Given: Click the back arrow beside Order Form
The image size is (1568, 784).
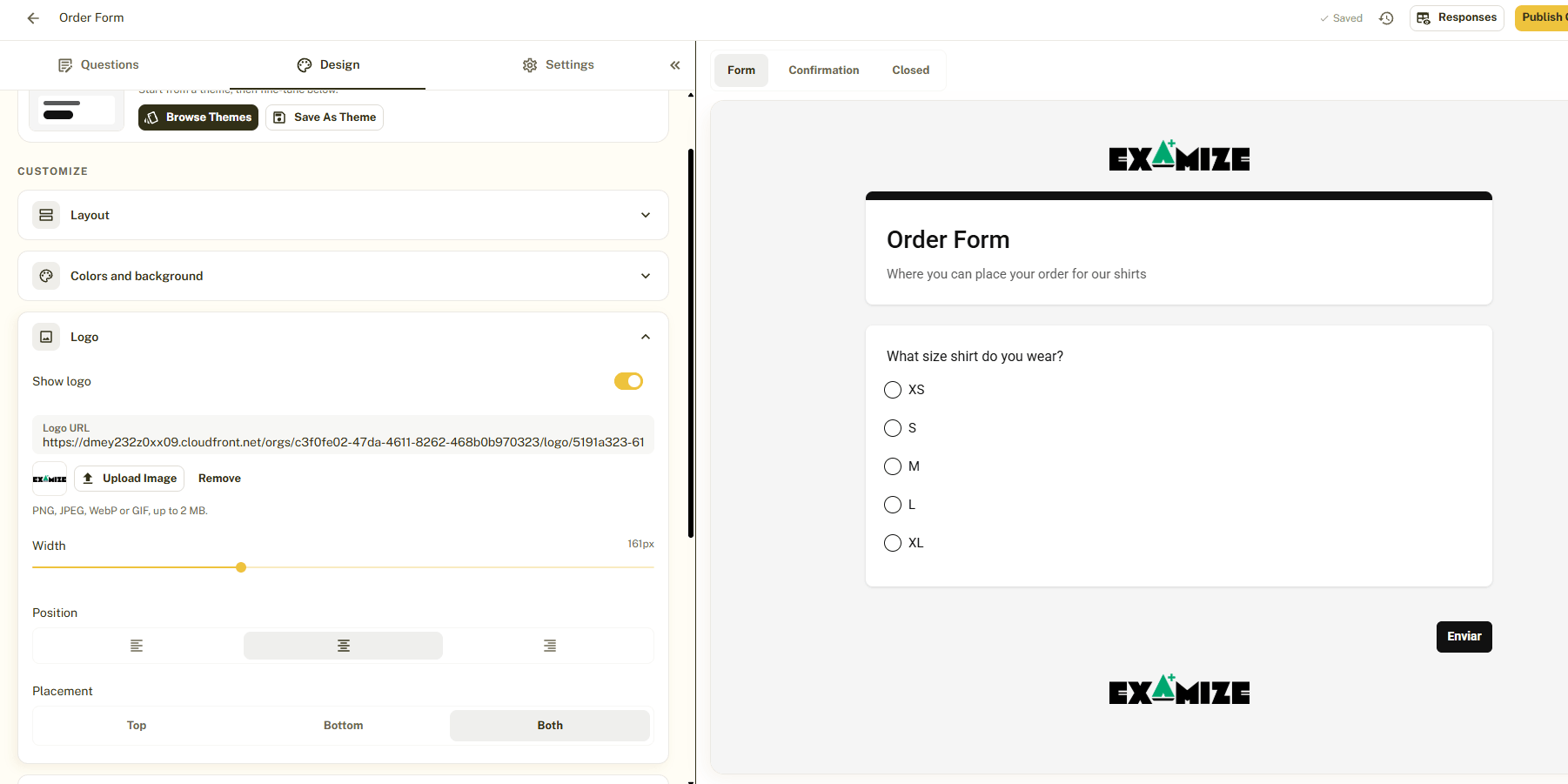Looking at the screenshot, I should pyautogui.click(x=33, y=17).
